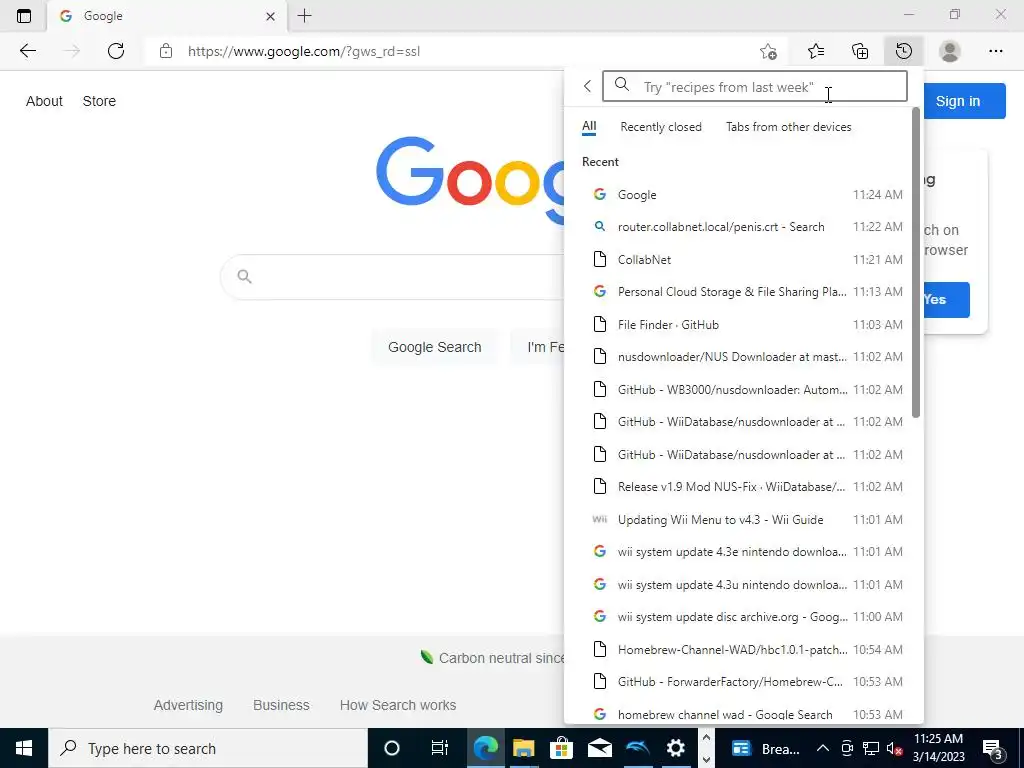
Task: Open Mail app from taskbar
Action: tap(600, 748)
